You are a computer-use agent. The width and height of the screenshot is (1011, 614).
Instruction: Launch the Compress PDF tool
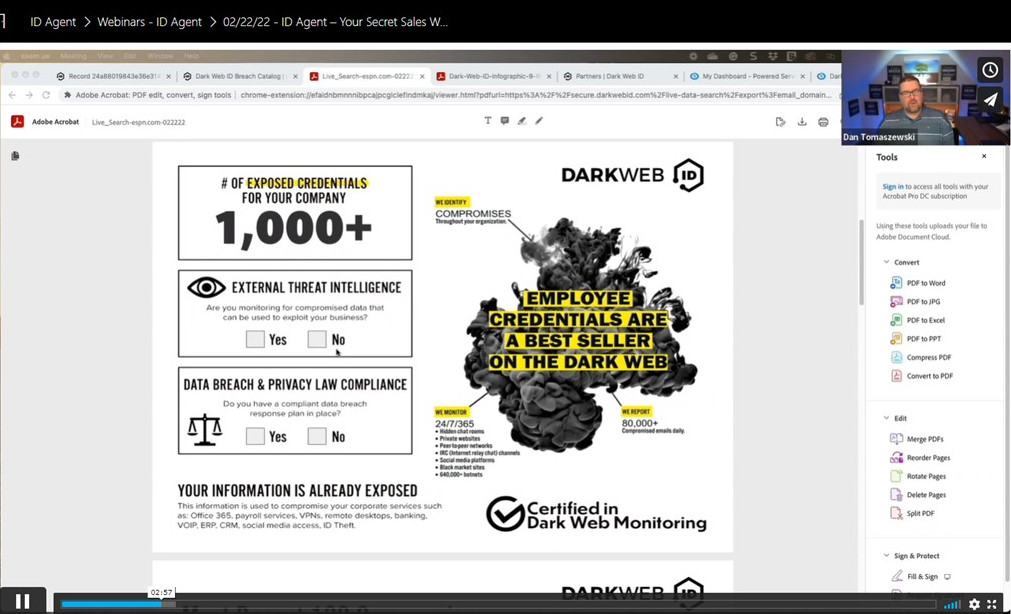click(x=928, y=357)
